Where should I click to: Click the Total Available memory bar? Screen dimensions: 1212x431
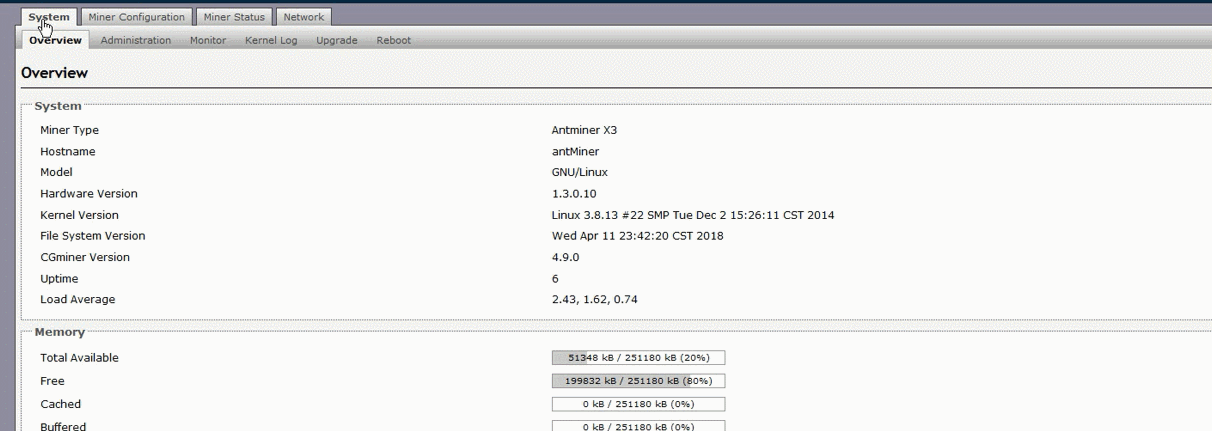pos(638,357)
